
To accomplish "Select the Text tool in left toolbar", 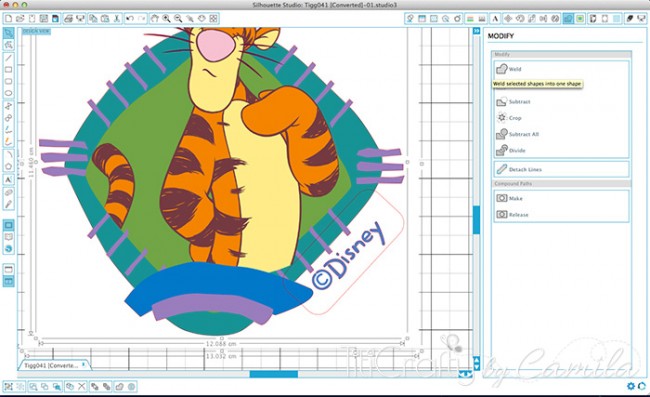I will click(x=8, y=179).
